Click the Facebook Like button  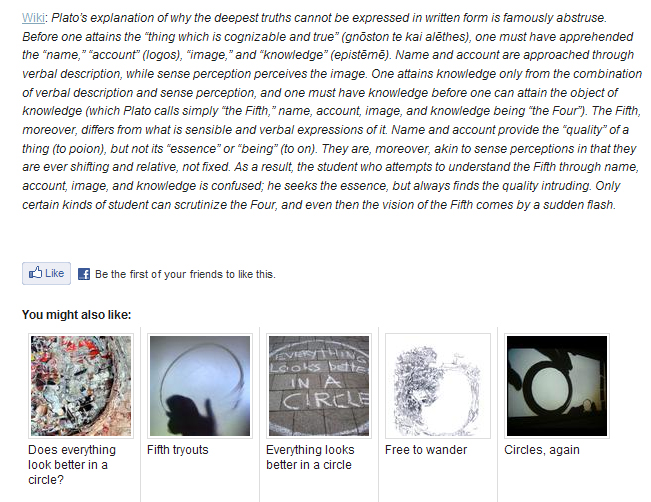(x=46, y=273)
